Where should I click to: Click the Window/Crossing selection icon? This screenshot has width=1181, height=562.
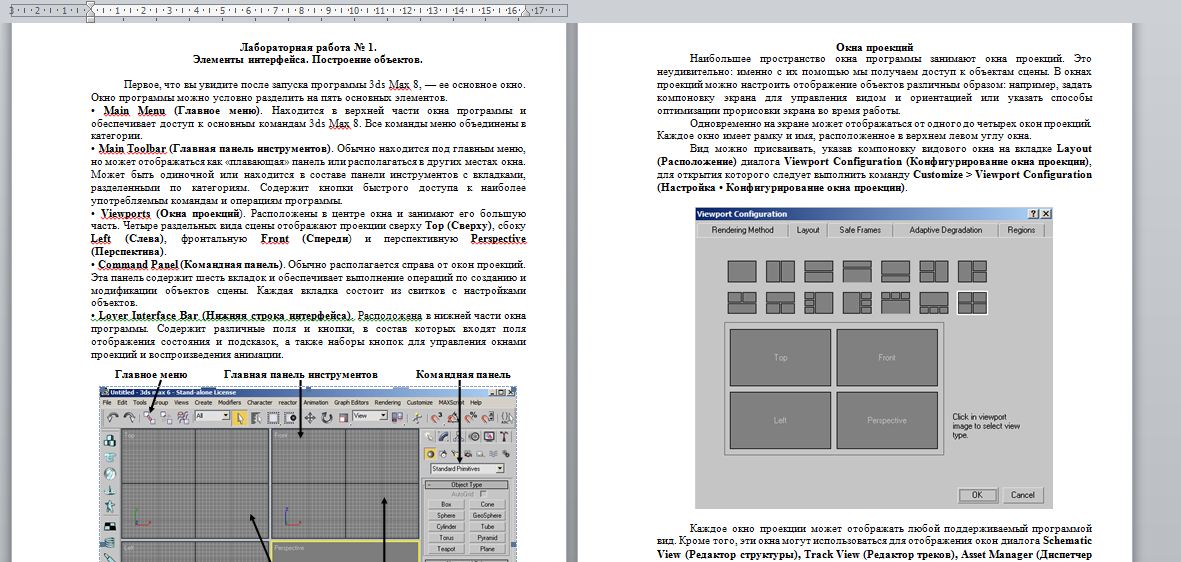[x=290, y=418]
